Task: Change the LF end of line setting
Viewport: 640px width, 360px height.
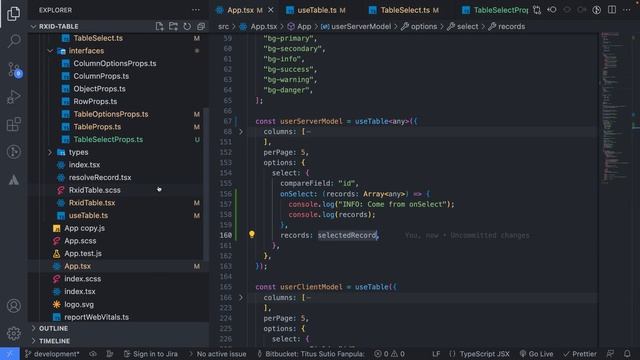Action: pyautogui.click(x=436, y=354)
